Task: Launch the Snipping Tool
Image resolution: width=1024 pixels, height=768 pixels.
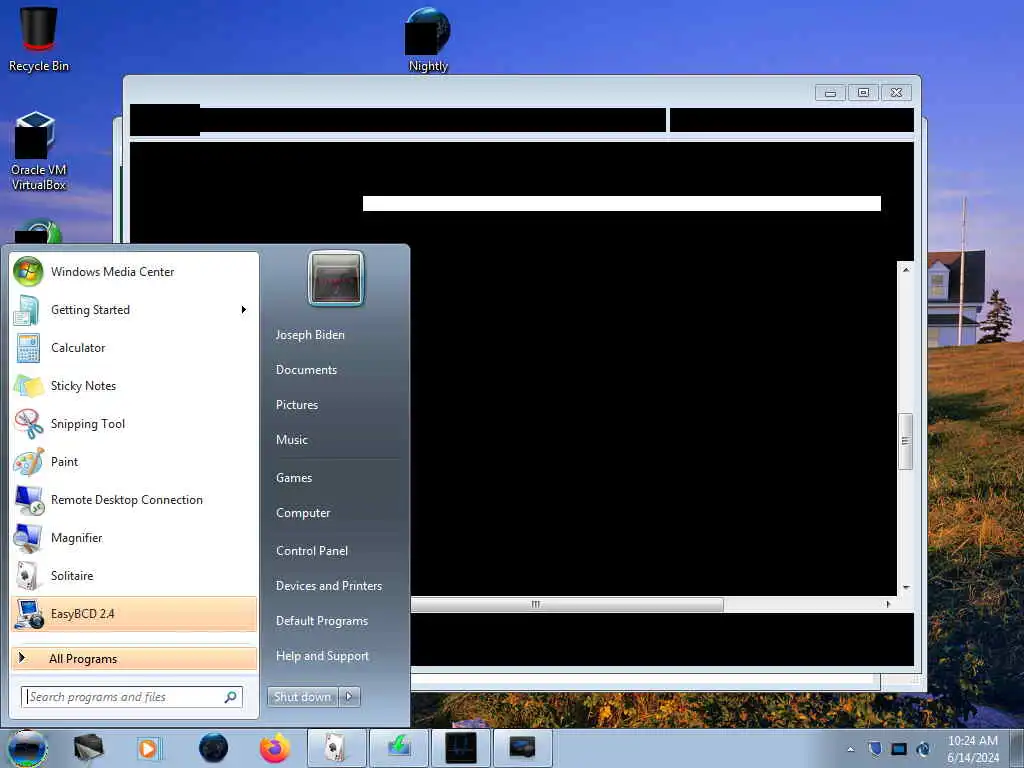Action: [x=135, y=423]
